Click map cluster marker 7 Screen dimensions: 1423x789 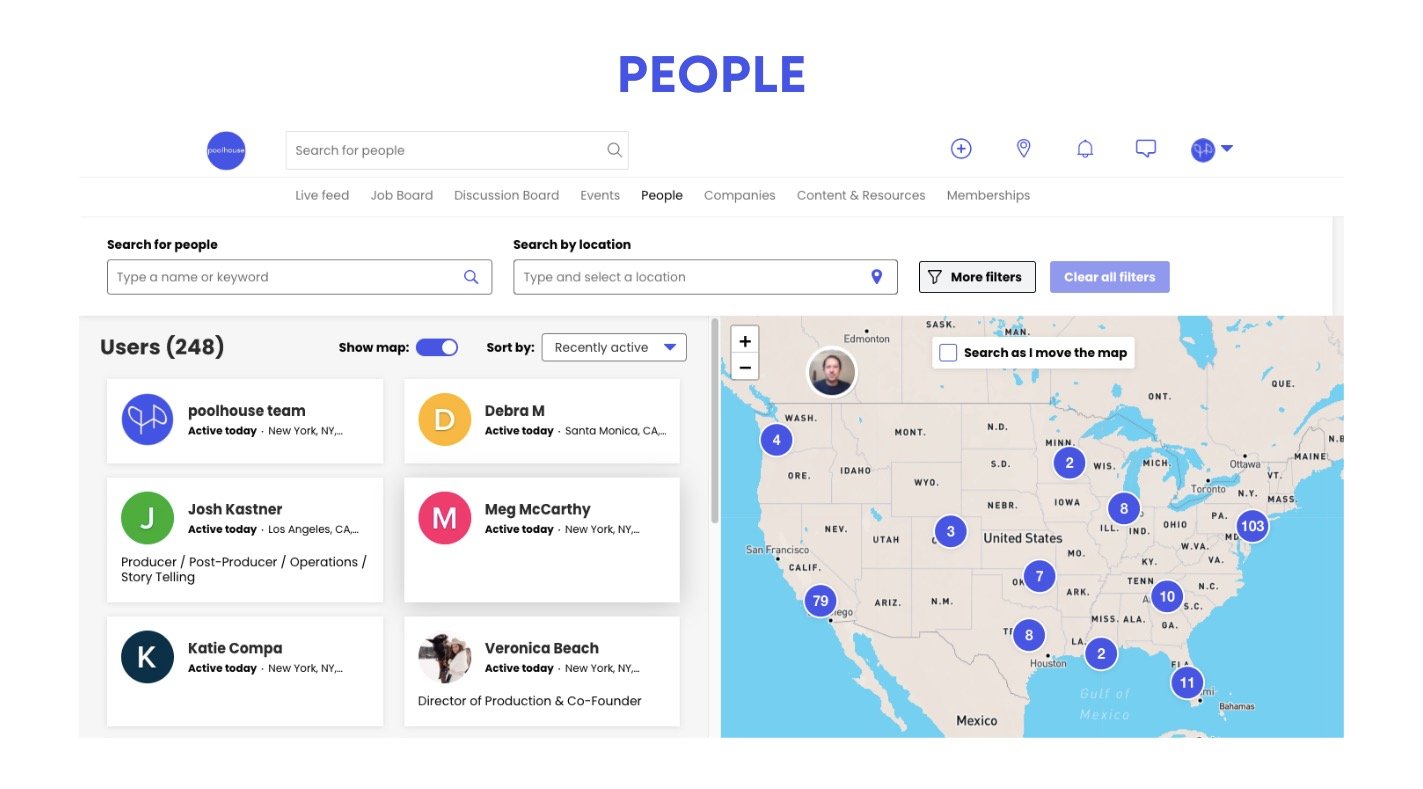[1039, 576]
